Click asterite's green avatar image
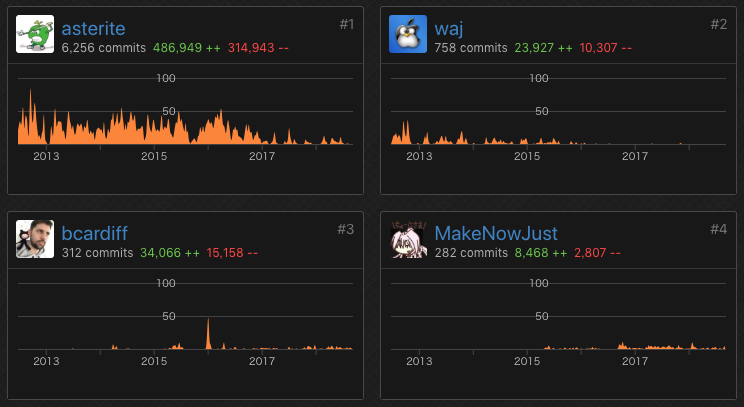This screenshot has width=744, height=407. point(35,35)
